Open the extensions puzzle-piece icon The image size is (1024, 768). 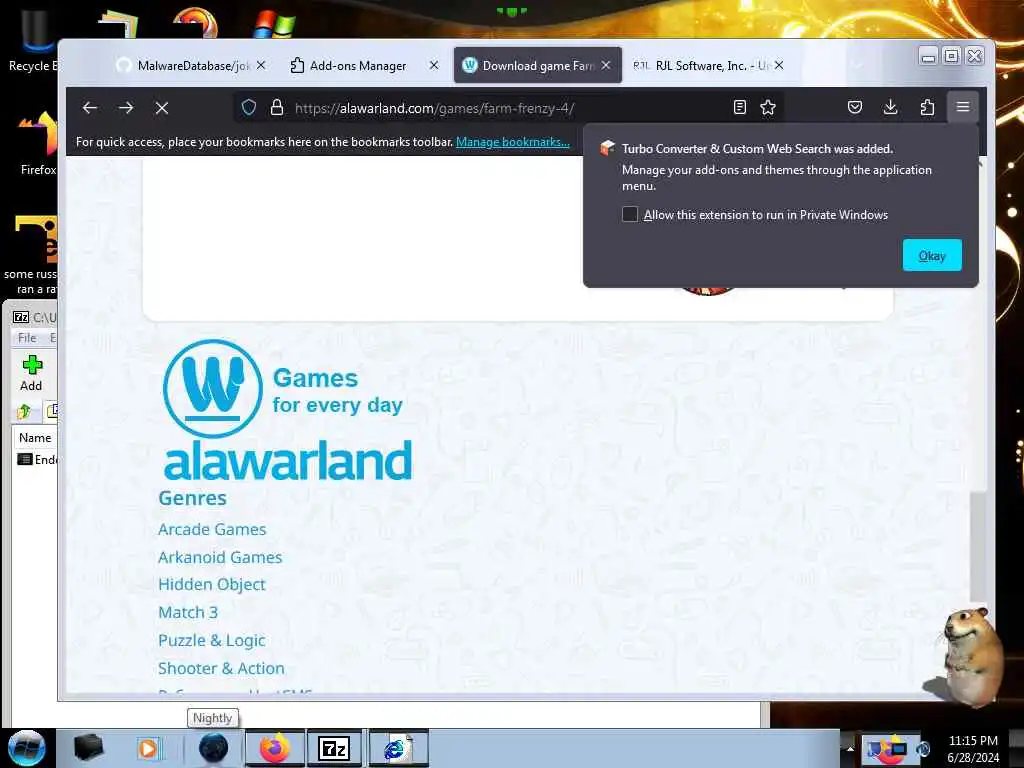click(927, 108)
